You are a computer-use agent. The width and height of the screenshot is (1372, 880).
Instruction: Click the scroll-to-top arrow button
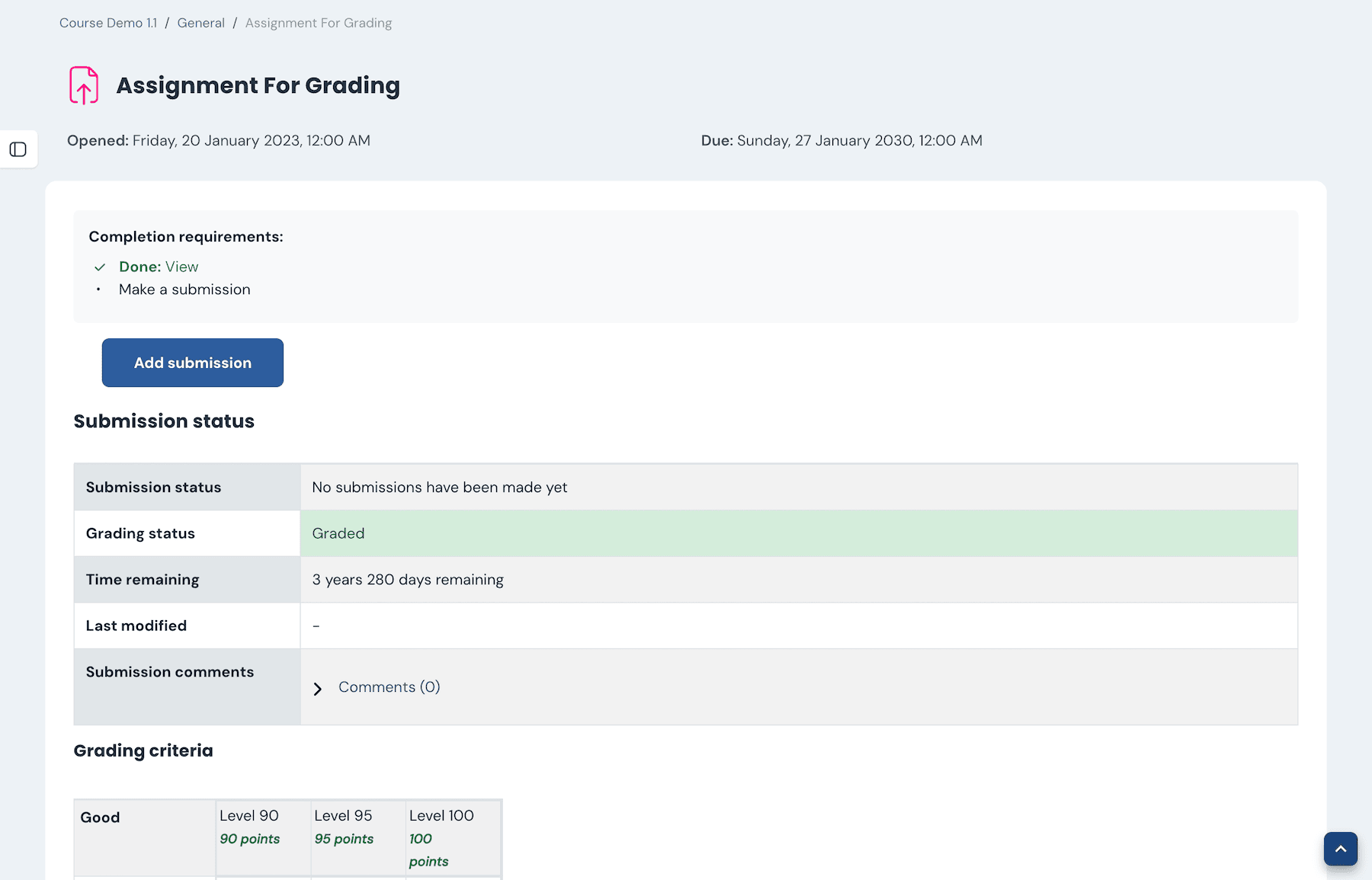(1340, 849)
